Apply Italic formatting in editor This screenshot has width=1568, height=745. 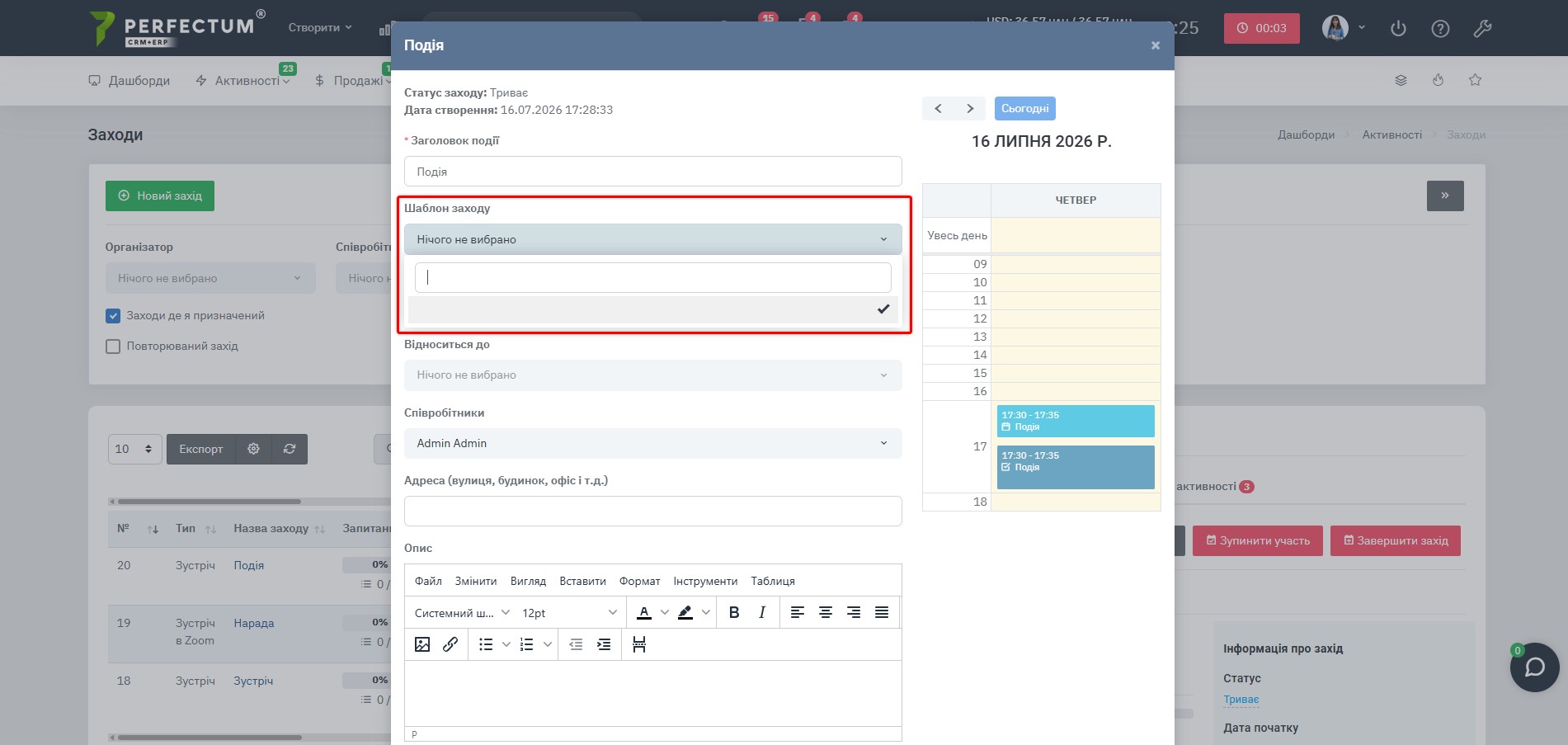[762, 612]
